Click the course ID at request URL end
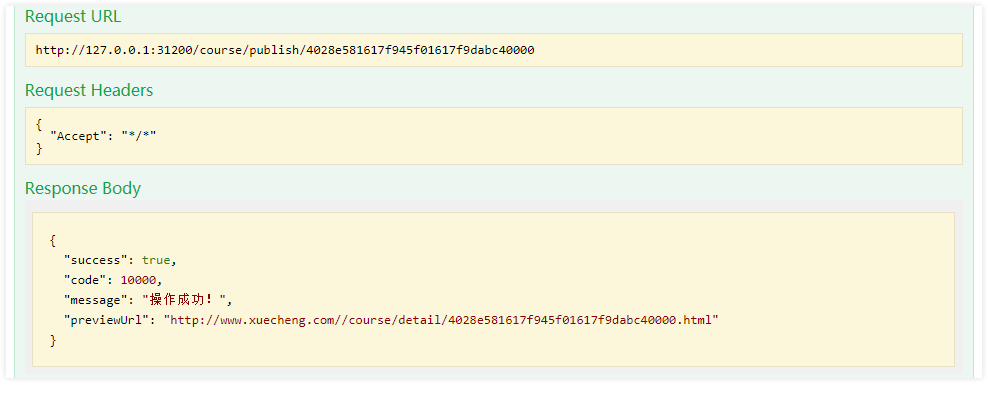The width and height of the screenshot is (988, 414). [420, 50]
